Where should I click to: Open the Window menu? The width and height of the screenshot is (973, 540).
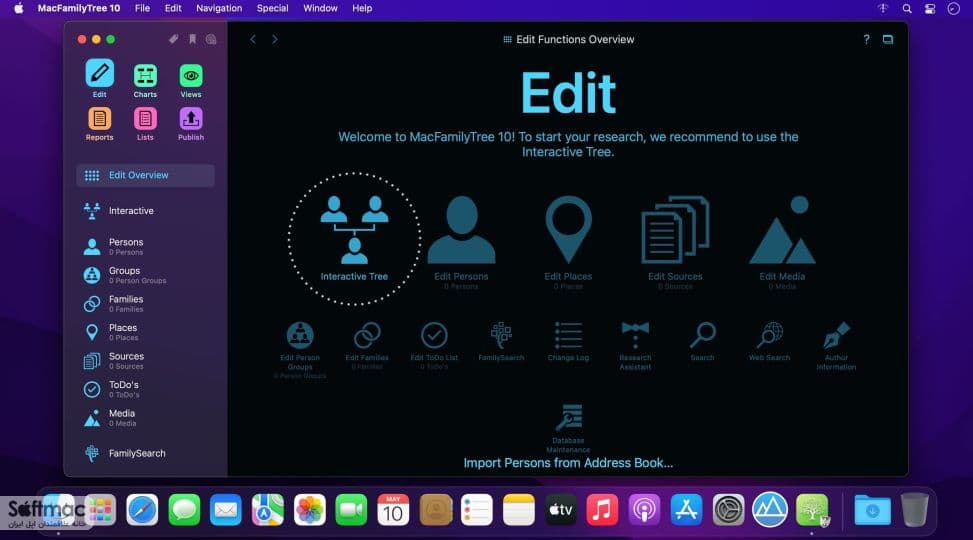point(320,8)
